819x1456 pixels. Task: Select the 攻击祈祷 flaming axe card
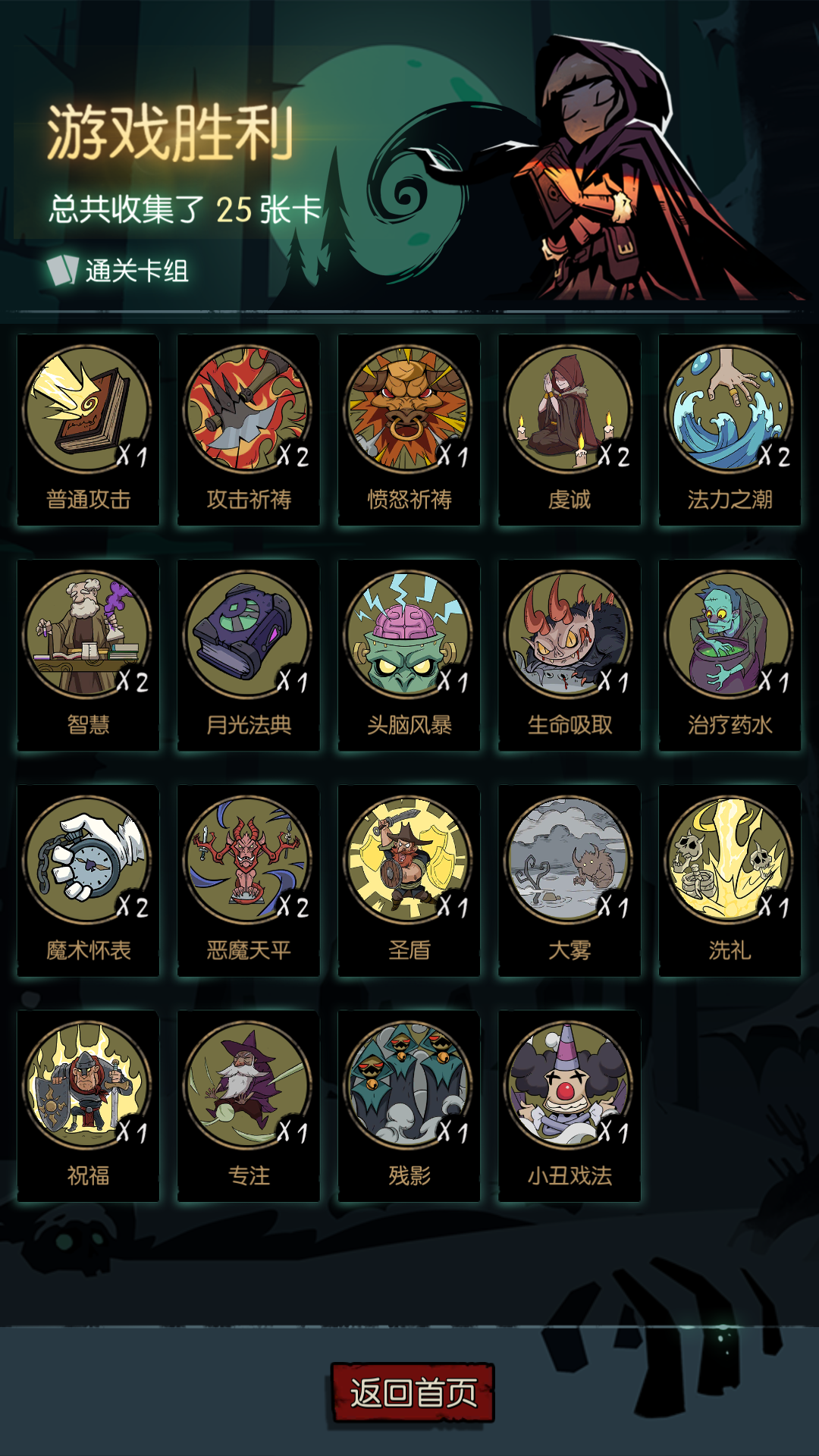tap(249, 429)
